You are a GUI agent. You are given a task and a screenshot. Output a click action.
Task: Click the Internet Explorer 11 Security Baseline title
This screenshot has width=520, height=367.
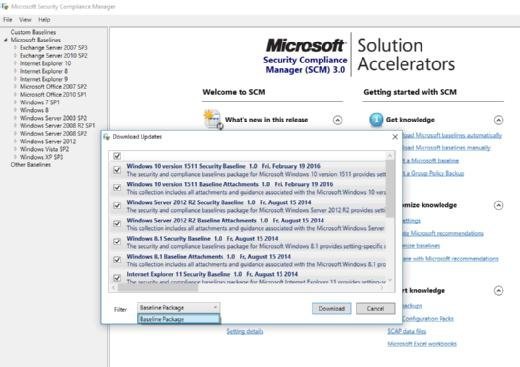point(178,274)
